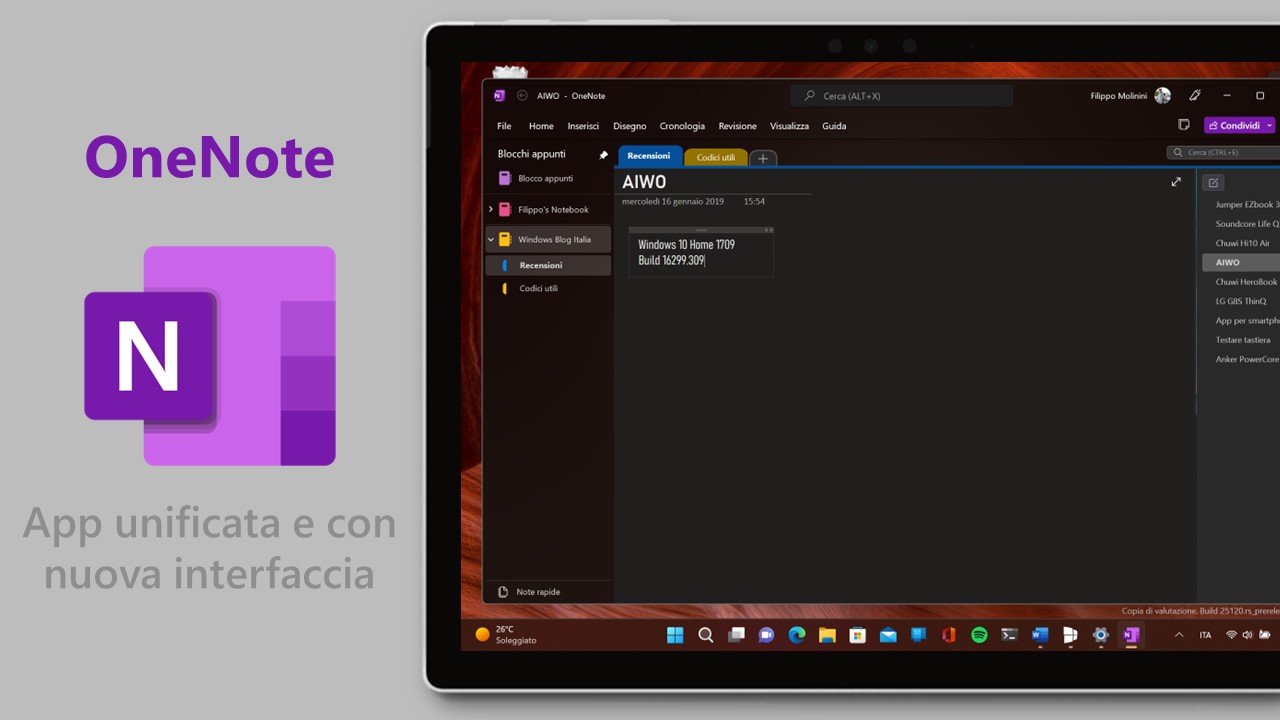Click the pen mode icon beside profile picture
This screenshot has width=1280, height=720.
(x=1194, y=96)
